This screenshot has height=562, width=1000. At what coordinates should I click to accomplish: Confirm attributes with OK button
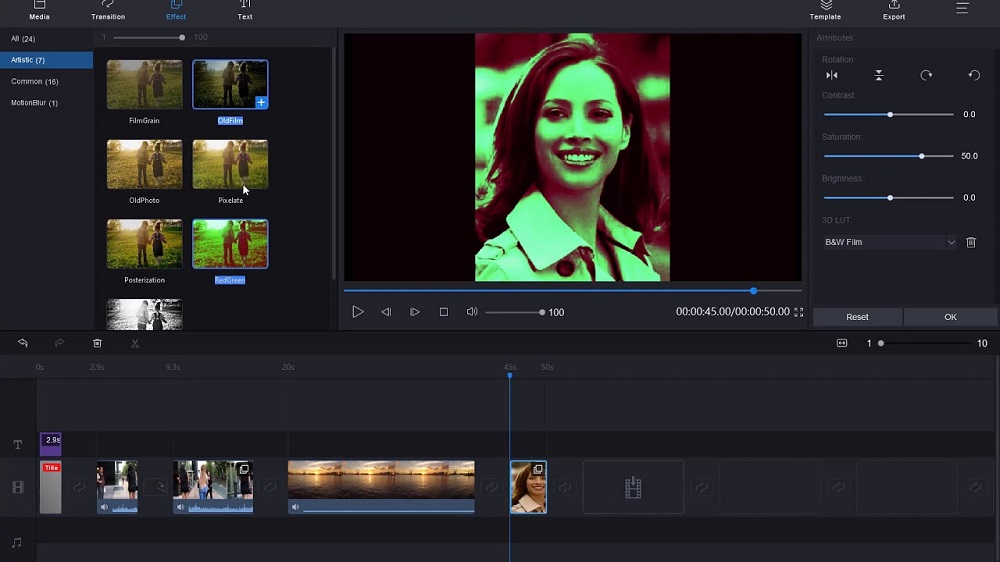pyautogui.click(x=950, y=317)
